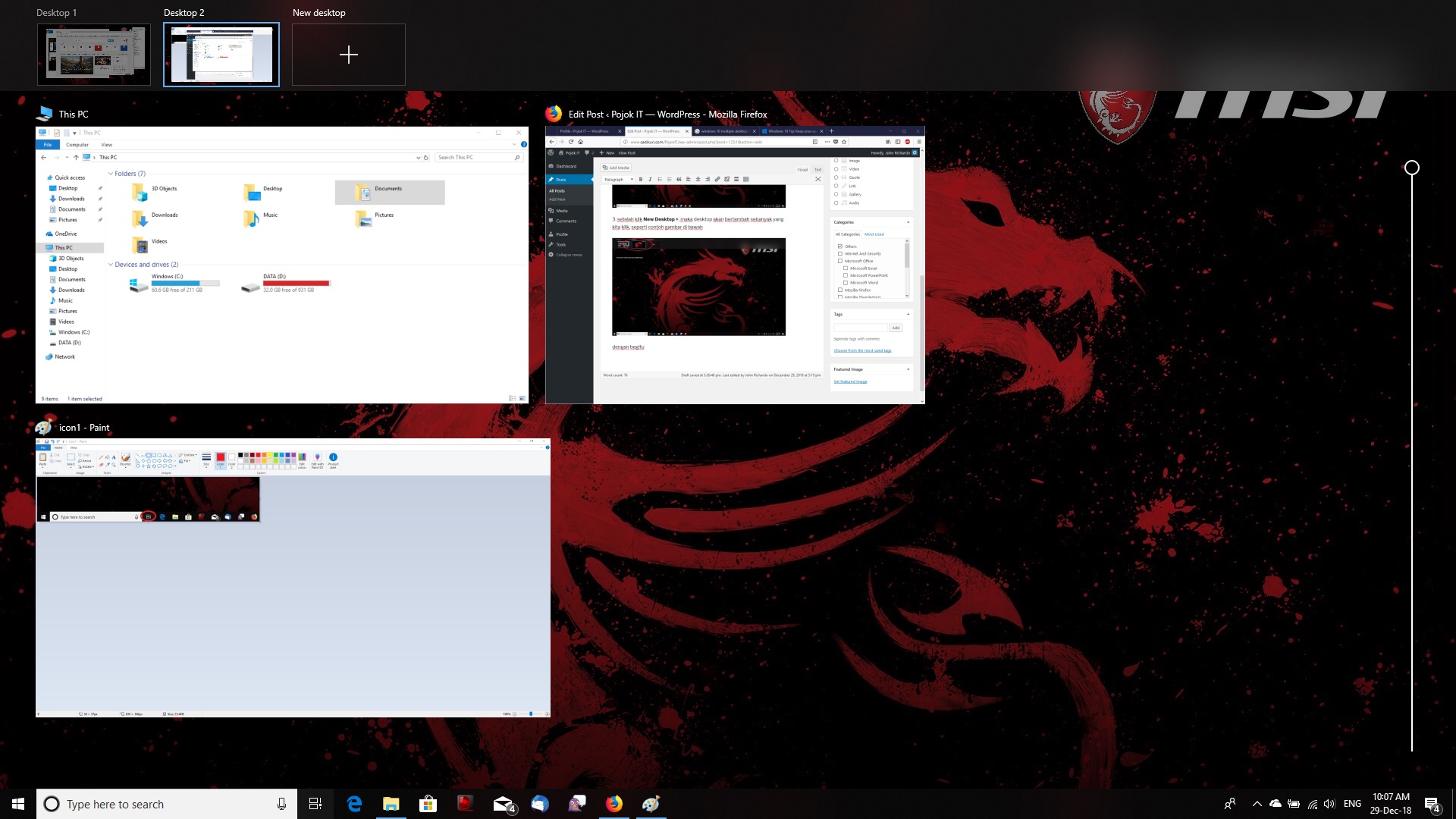Open the View ribbon tab in This PC
1456x819 pixels.
tap(107, 145)
